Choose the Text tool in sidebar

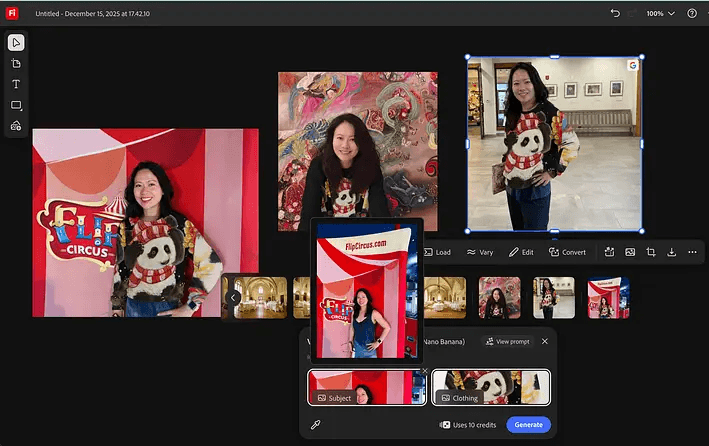(16, 84)
